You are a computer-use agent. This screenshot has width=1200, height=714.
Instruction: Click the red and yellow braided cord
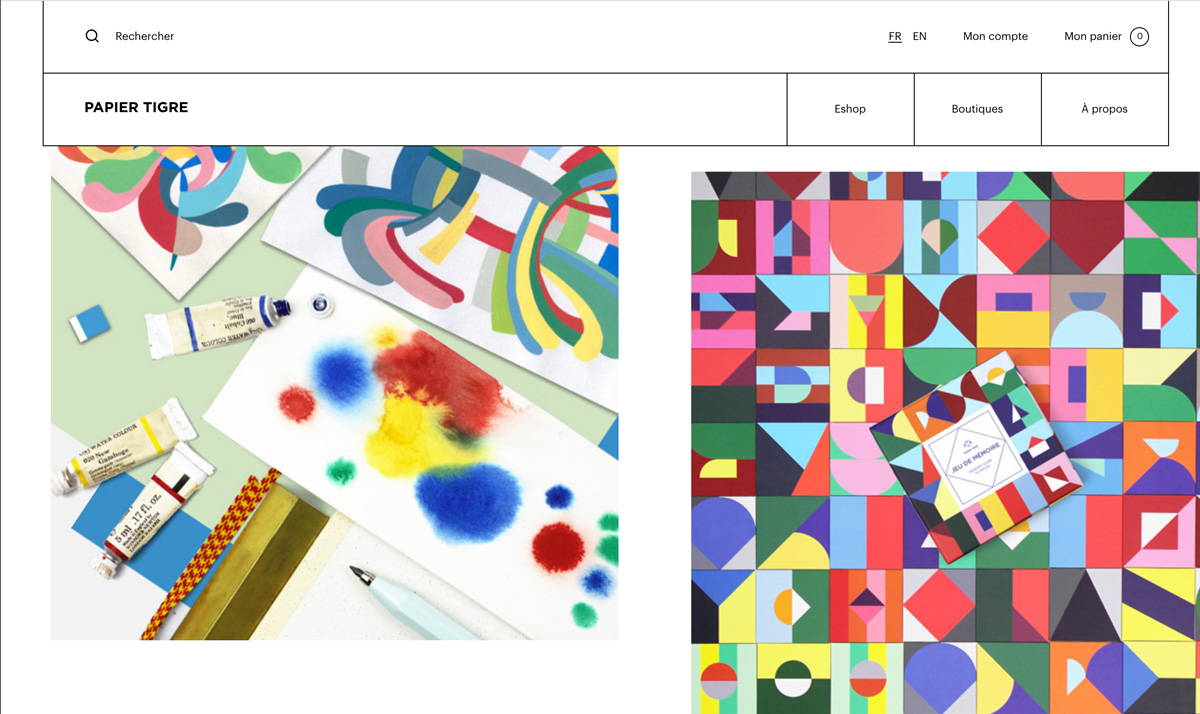(211, 555)
